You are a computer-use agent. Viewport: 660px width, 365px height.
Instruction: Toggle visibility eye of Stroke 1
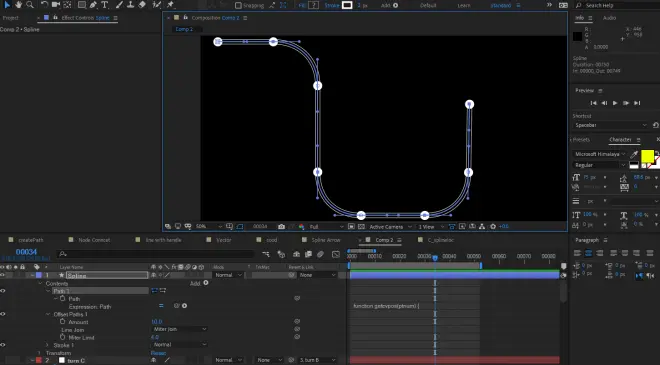3,345
